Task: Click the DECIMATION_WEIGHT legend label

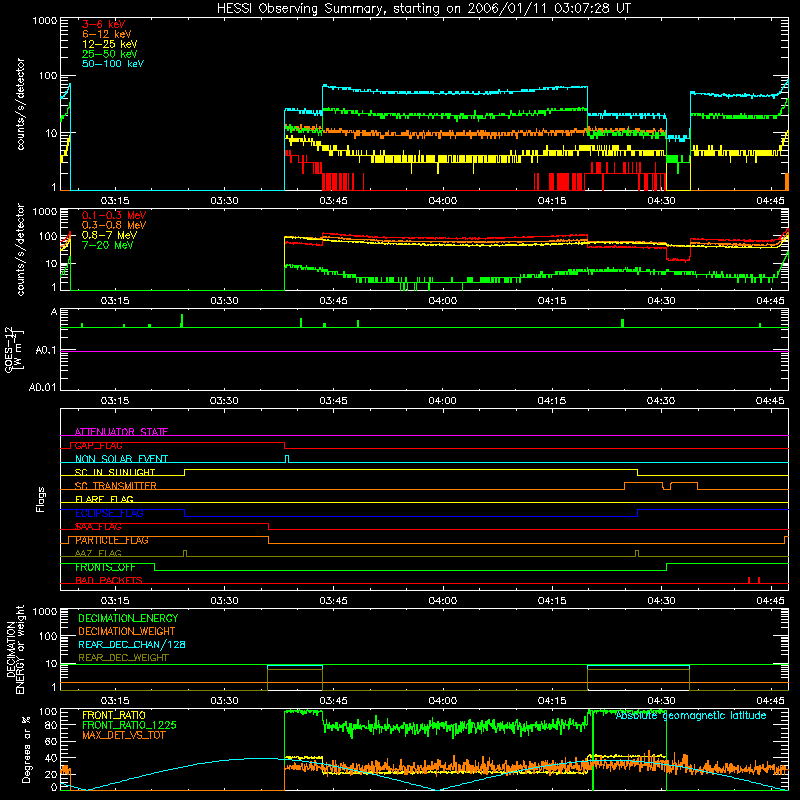Action: pyautogui.click(x=127, y=632)
